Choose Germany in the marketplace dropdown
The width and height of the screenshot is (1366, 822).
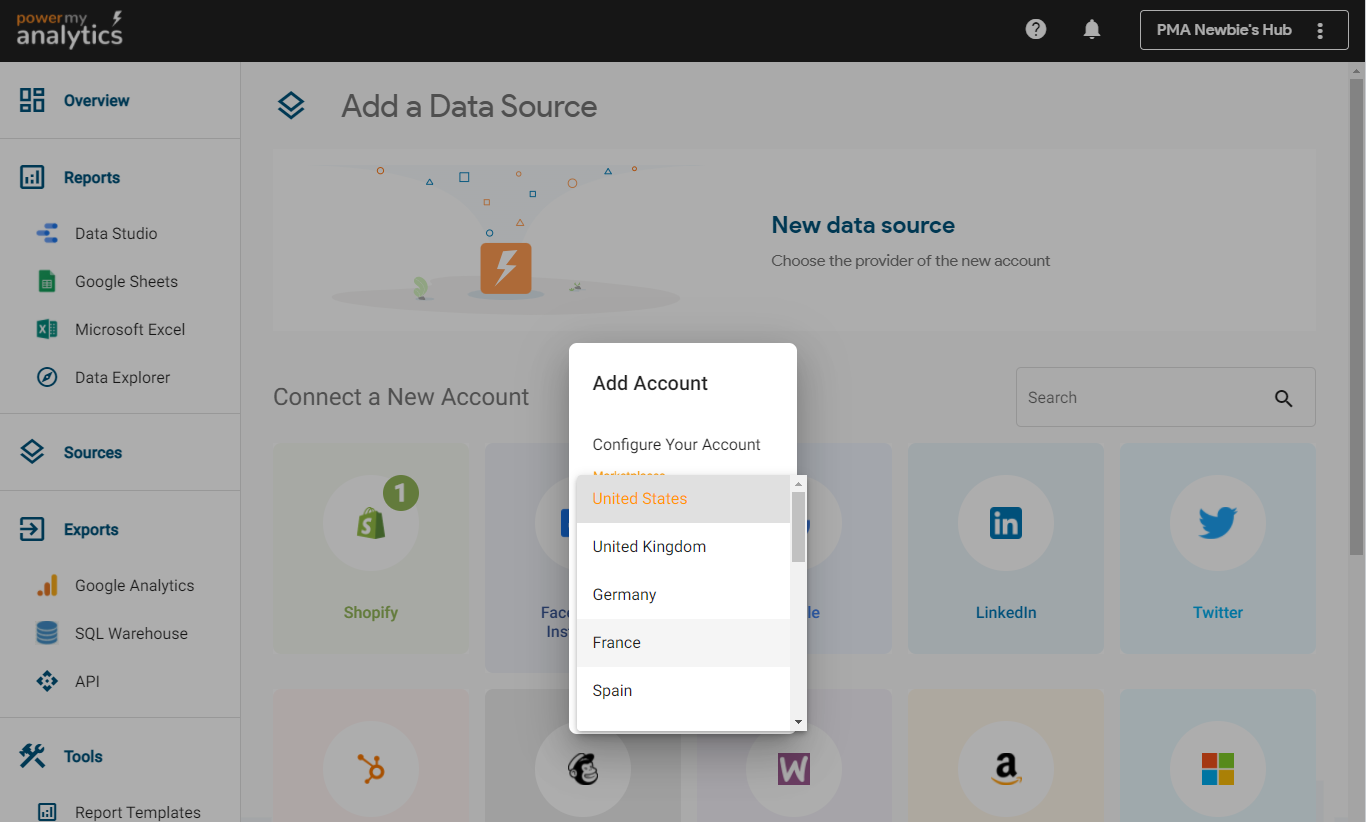(x=624, y=595)
